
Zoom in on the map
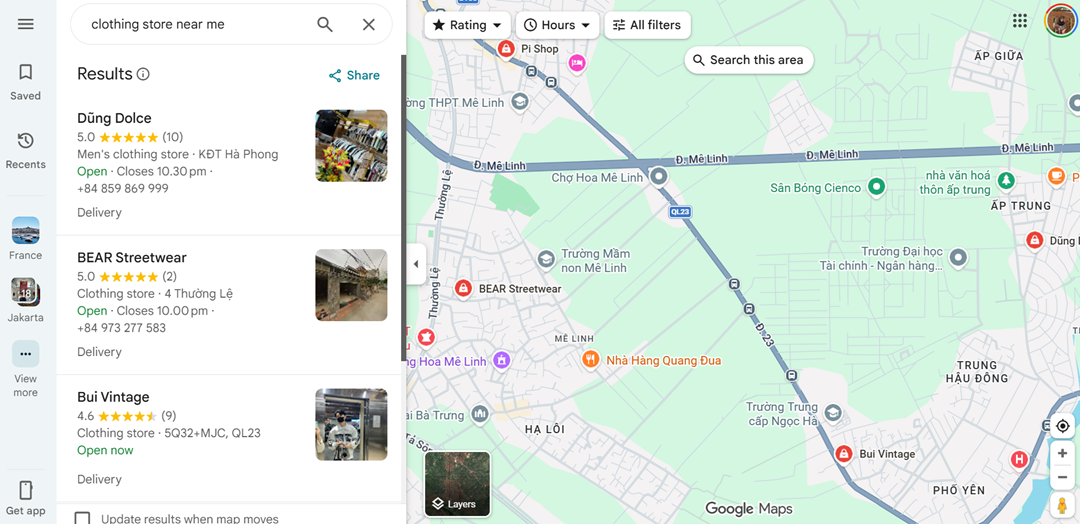click(1062, 453)
